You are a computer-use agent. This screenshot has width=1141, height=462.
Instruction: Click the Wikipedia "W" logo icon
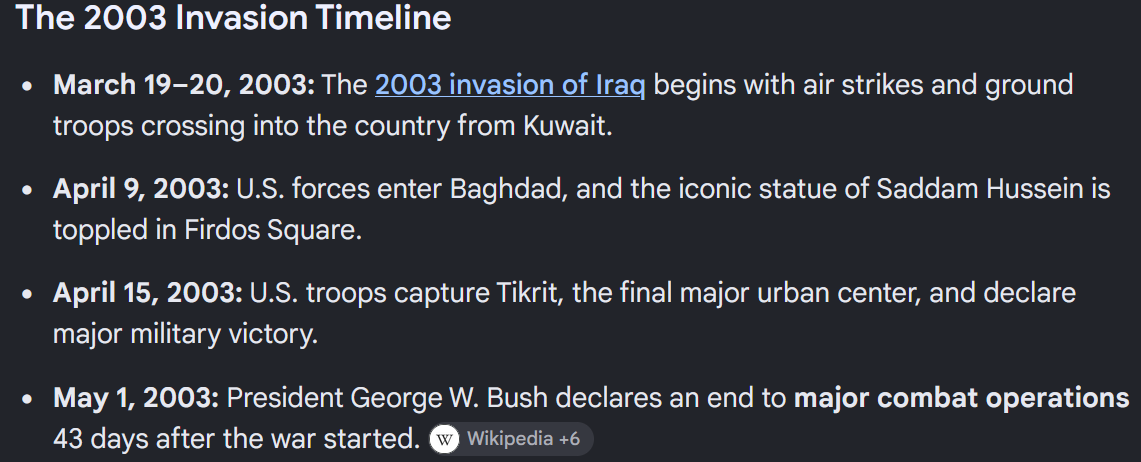click(x=444, y=439)
